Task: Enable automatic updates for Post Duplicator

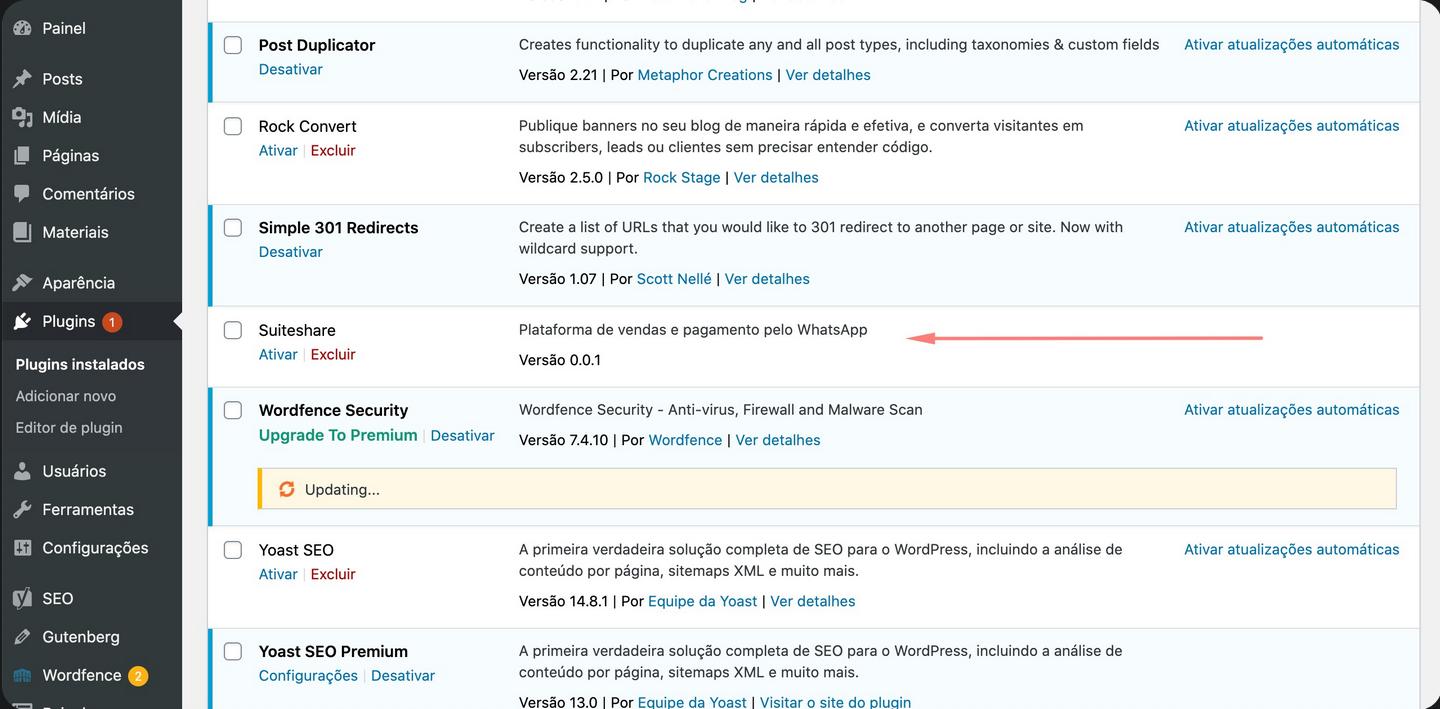Action: click(x=1291, y=45)
